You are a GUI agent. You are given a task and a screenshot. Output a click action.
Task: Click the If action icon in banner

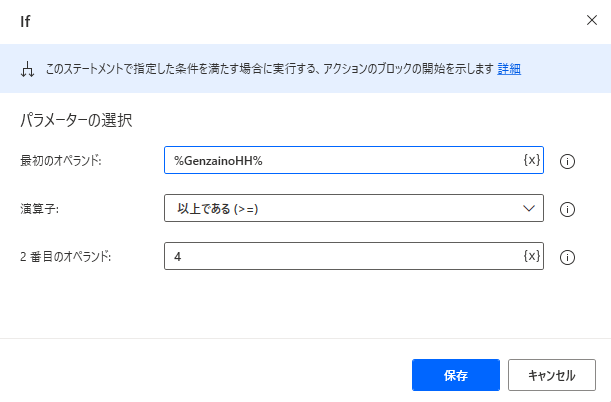26,70
